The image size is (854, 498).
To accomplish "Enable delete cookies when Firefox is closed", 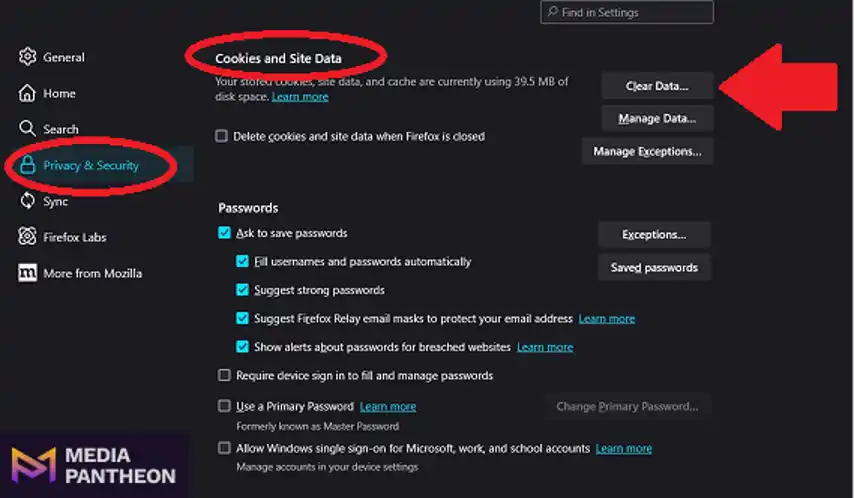I will [x=221, y=136].
